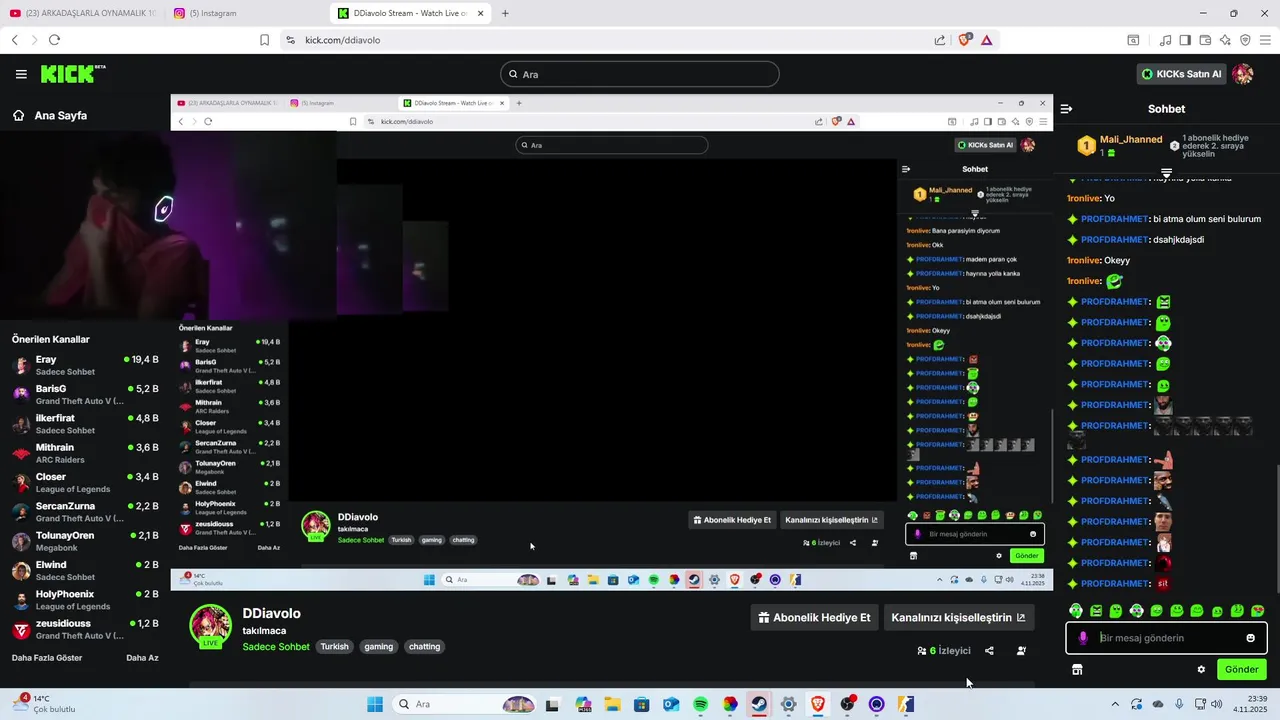Click the KICKs Satın Al button
Screen dimensions: 1280x720
(x=1182, y=74)
